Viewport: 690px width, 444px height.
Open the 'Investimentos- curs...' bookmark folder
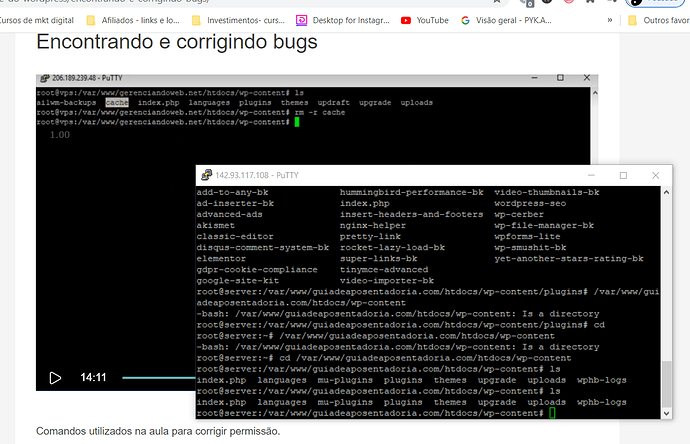[x=239, y=20]
